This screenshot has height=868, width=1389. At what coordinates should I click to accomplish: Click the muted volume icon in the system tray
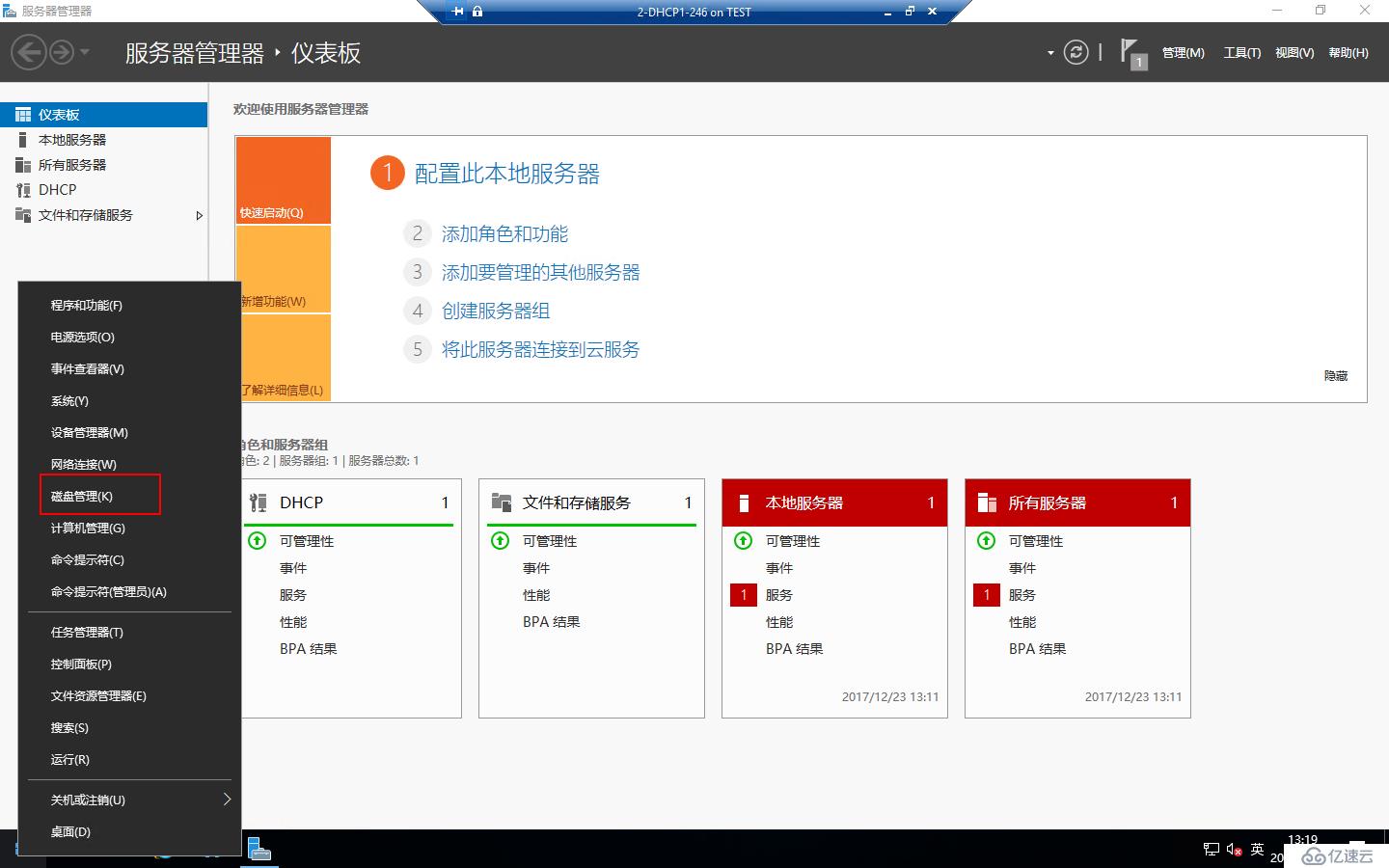click(x=1235, y=850)
